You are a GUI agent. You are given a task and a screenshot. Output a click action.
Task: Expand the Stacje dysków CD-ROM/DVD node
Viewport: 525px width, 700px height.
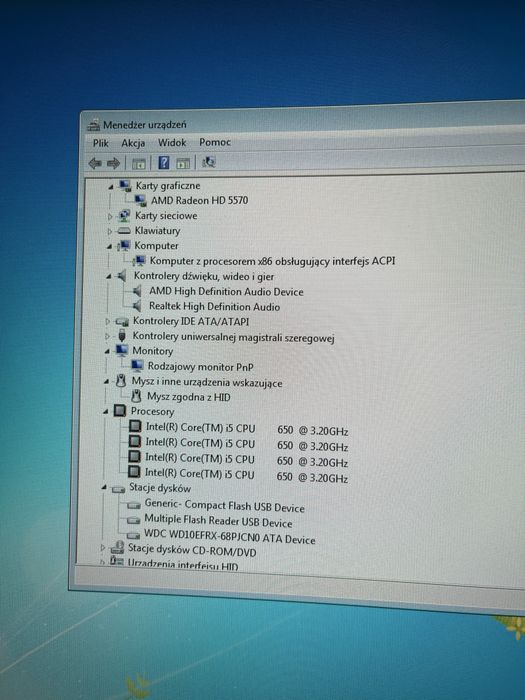click(103, 547)
